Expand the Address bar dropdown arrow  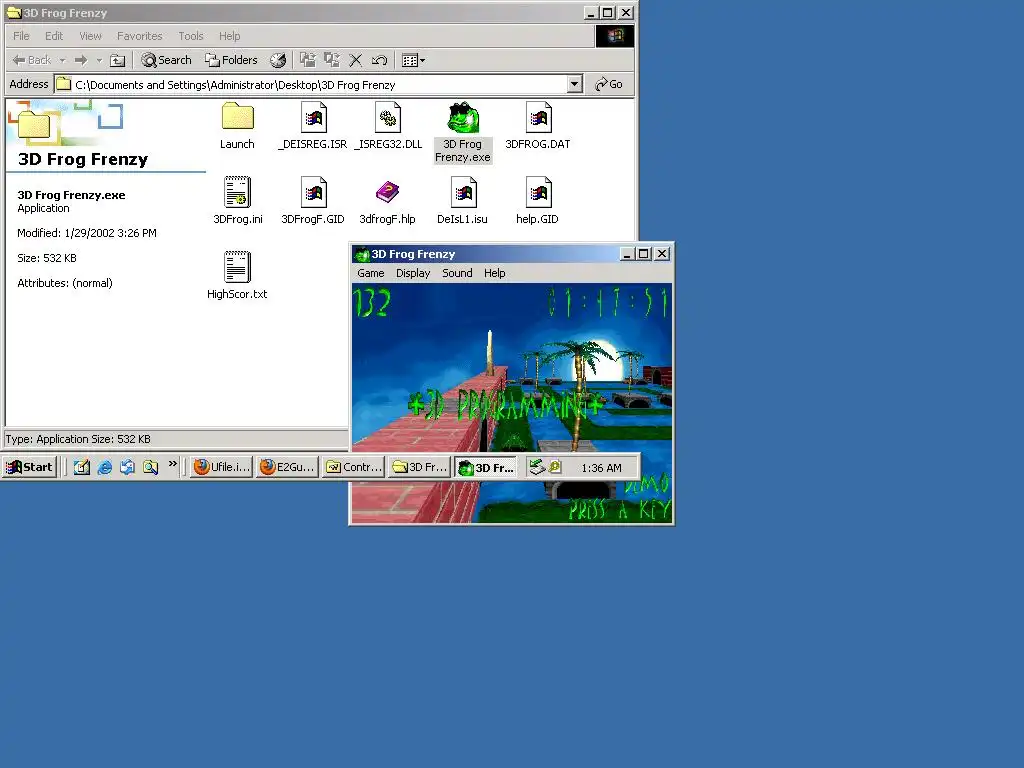point(575,84)
